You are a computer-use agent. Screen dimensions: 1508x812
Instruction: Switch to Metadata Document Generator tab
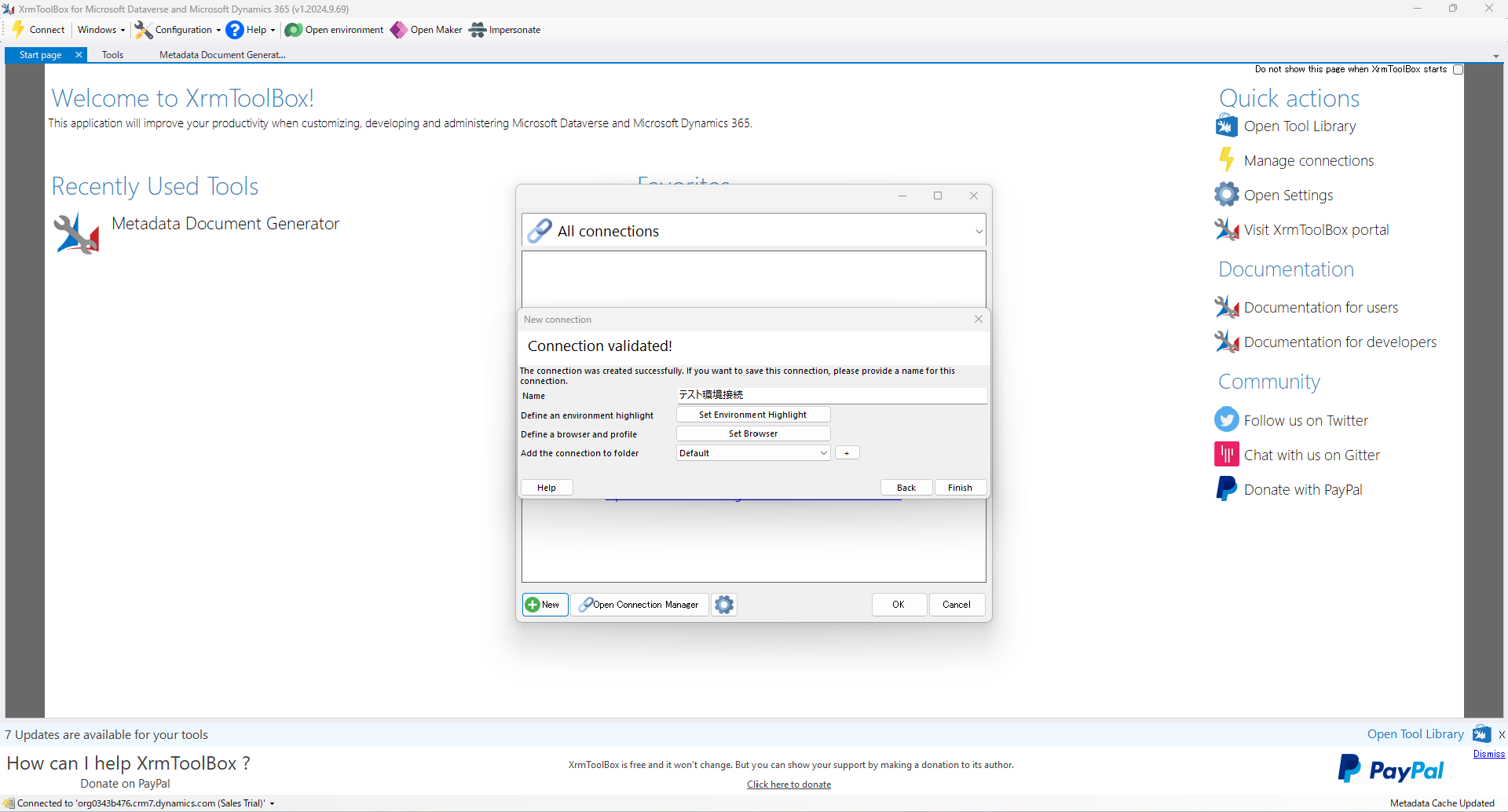(222, 55)
